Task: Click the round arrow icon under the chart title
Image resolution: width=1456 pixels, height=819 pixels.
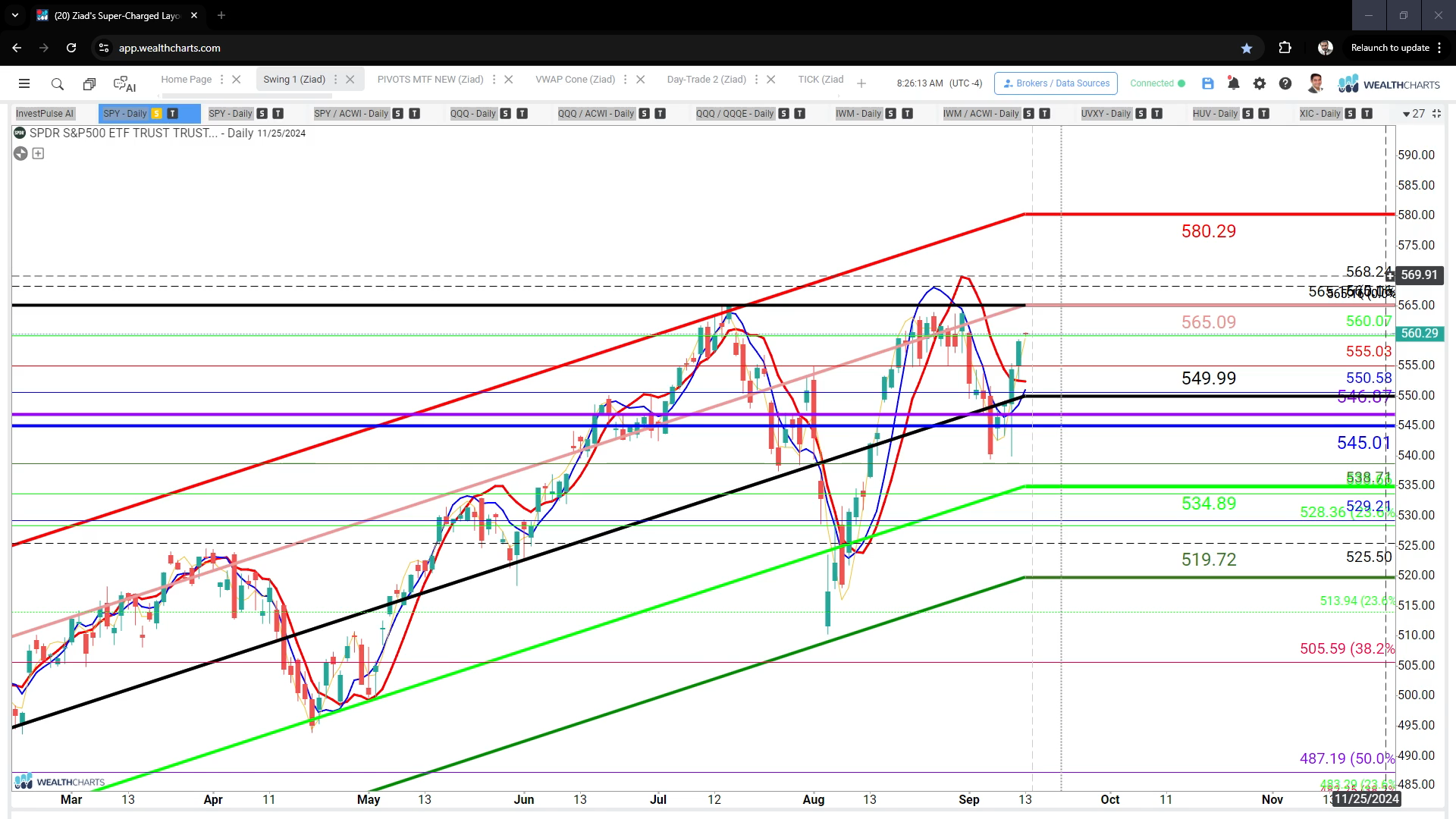Action: 20,153
